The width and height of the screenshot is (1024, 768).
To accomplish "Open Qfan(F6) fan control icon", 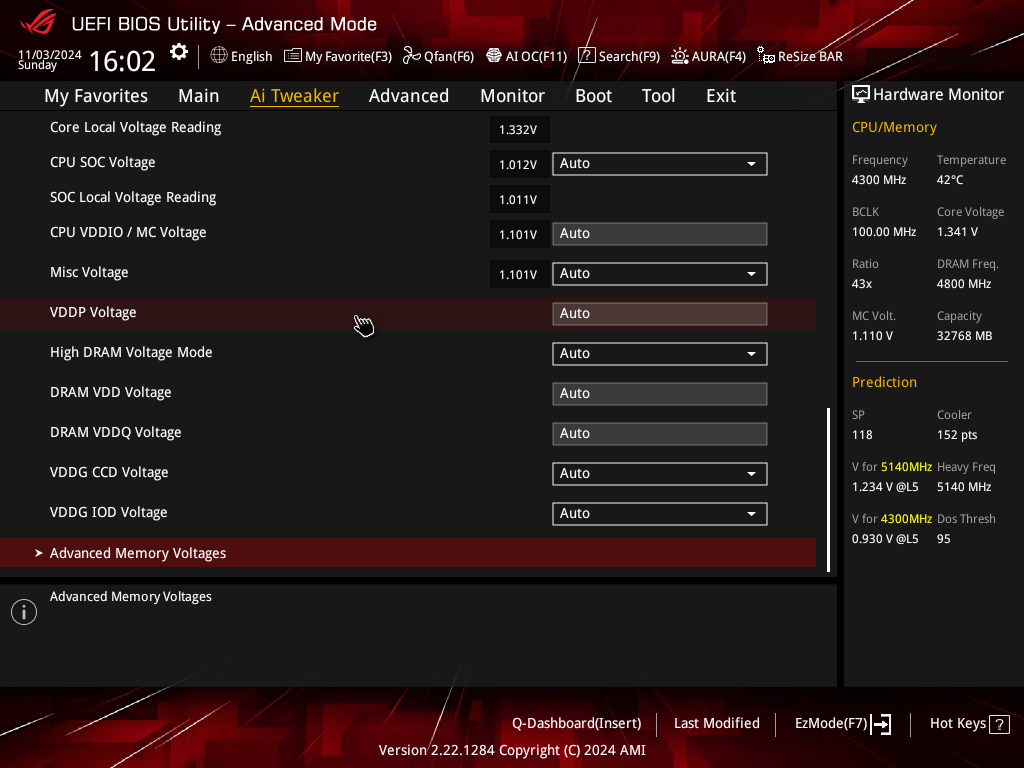I will [411, 56].
